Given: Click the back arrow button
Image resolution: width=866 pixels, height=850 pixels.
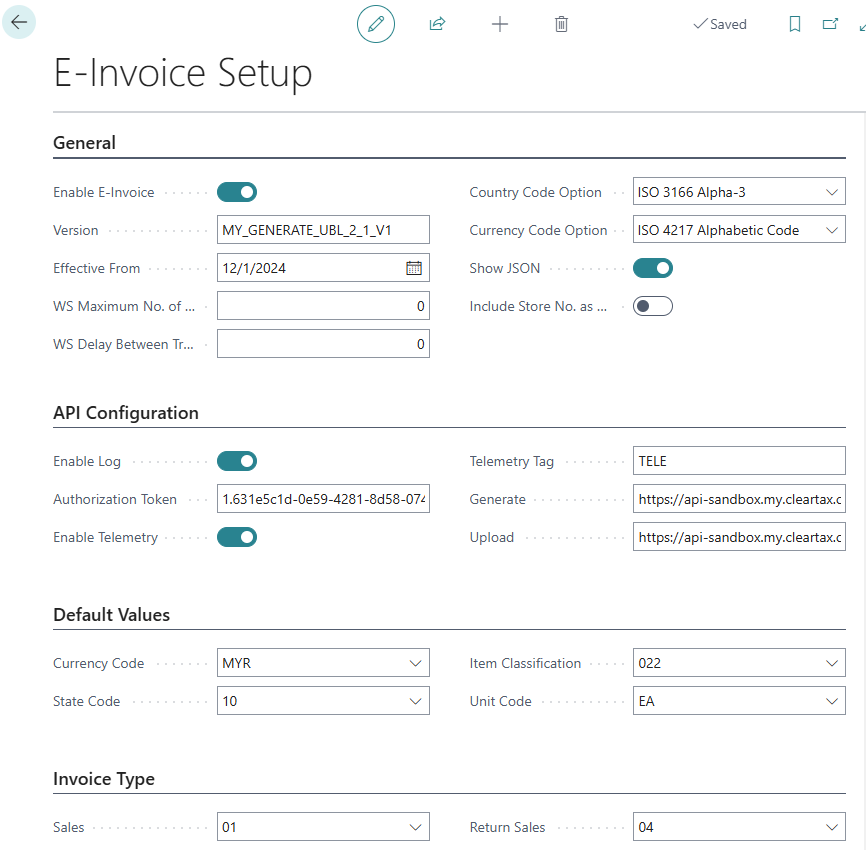Looking at the screenshot, I should (19, 22).
